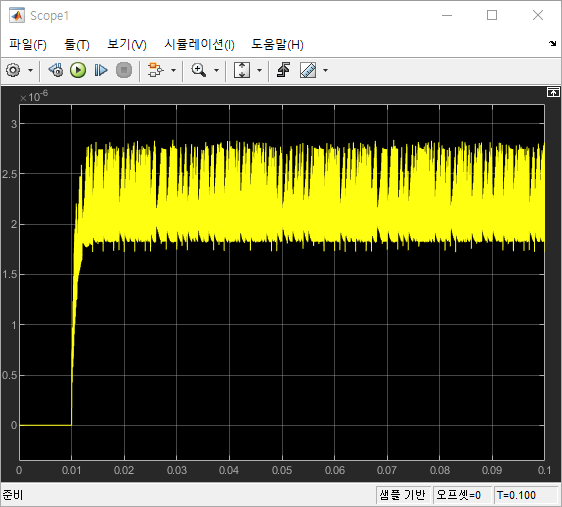Click the highlight Simulink block icon

pos(156,70)
